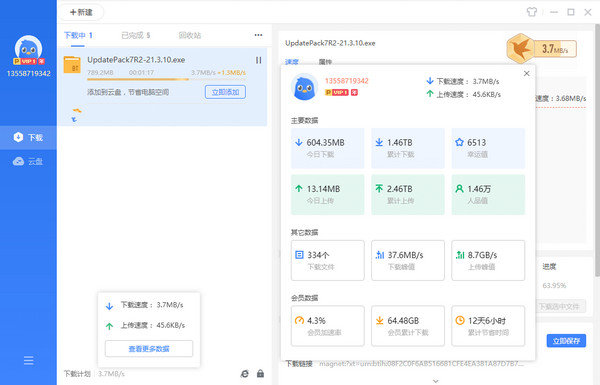Click the 604.35MB 今日下载 card

point(328,148)
